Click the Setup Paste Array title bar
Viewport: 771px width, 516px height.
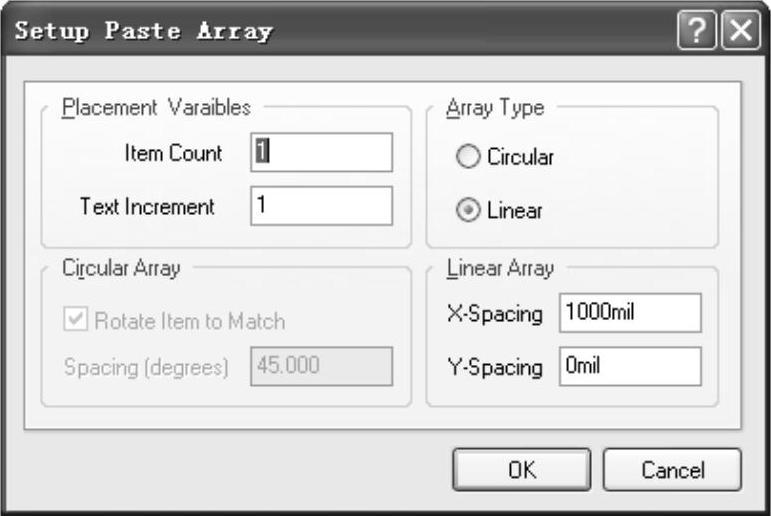pyautogui.click(x=300, y=31)
